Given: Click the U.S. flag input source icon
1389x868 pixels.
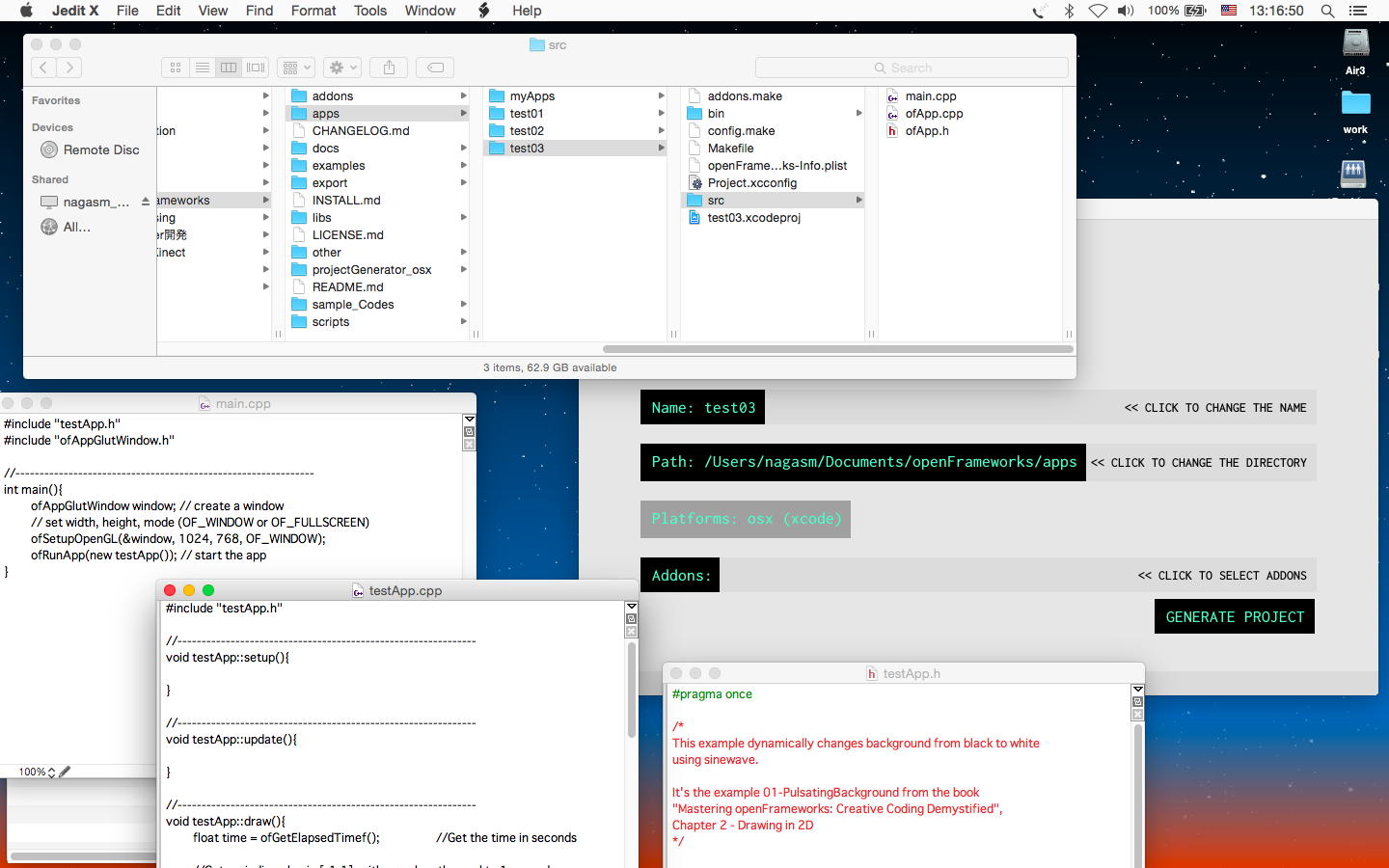Looking at the screenshot, I should point(1229,11).
